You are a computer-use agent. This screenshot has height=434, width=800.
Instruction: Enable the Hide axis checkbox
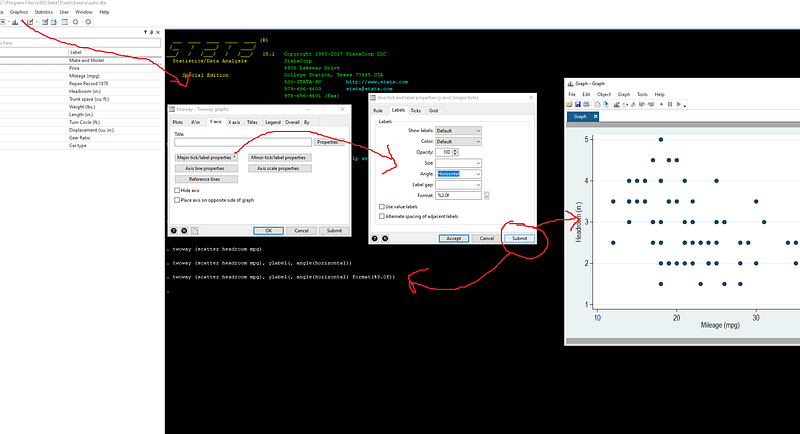177,190
